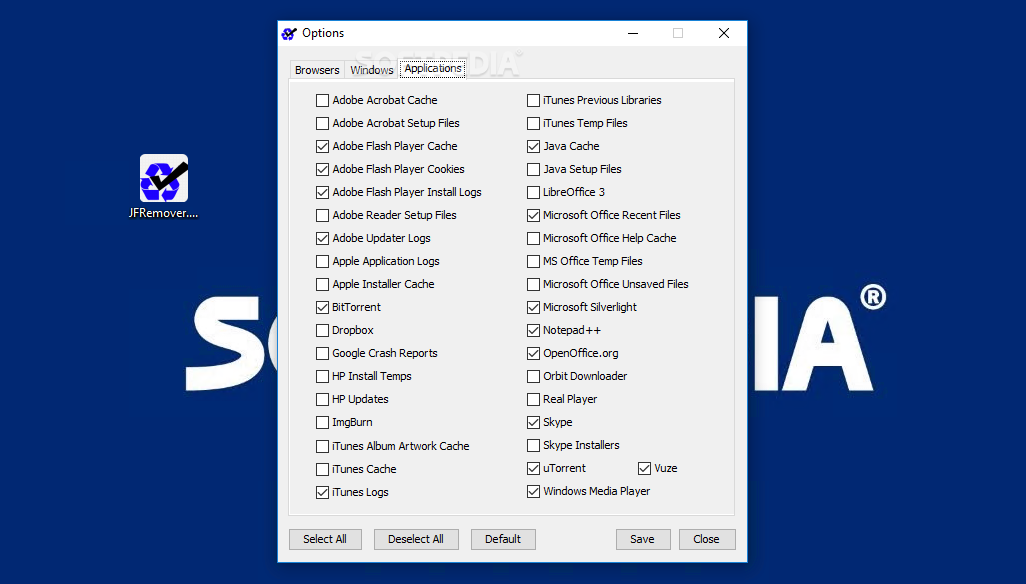Toggle the BitTorrent checkbox off
1026x584 pixels.
323,307
